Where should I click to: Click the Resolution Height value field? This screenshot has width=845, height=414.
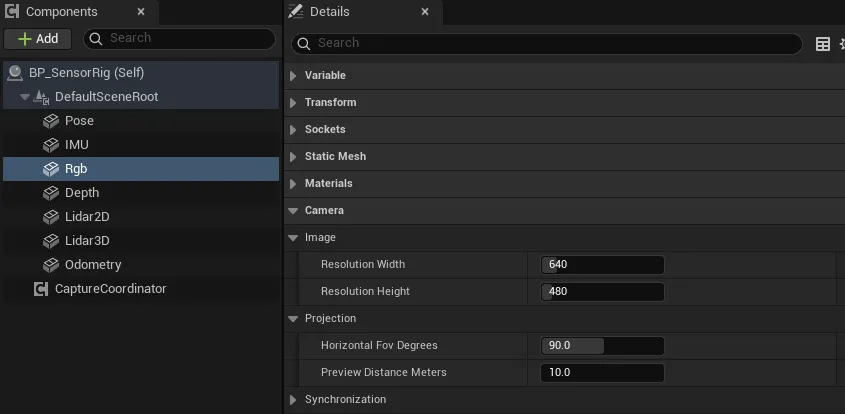coord(602,292)
